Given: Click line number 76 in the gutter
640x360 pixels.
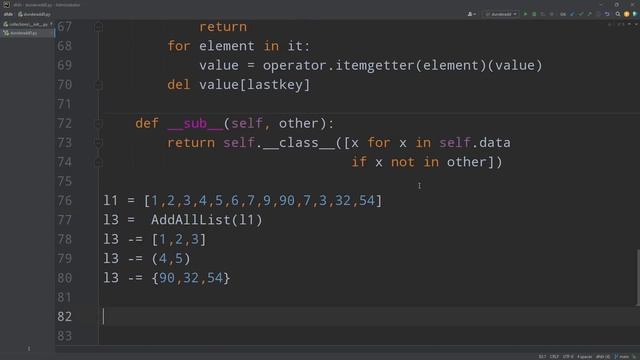Looking at the screenshot, I should [x=64, y=200].
